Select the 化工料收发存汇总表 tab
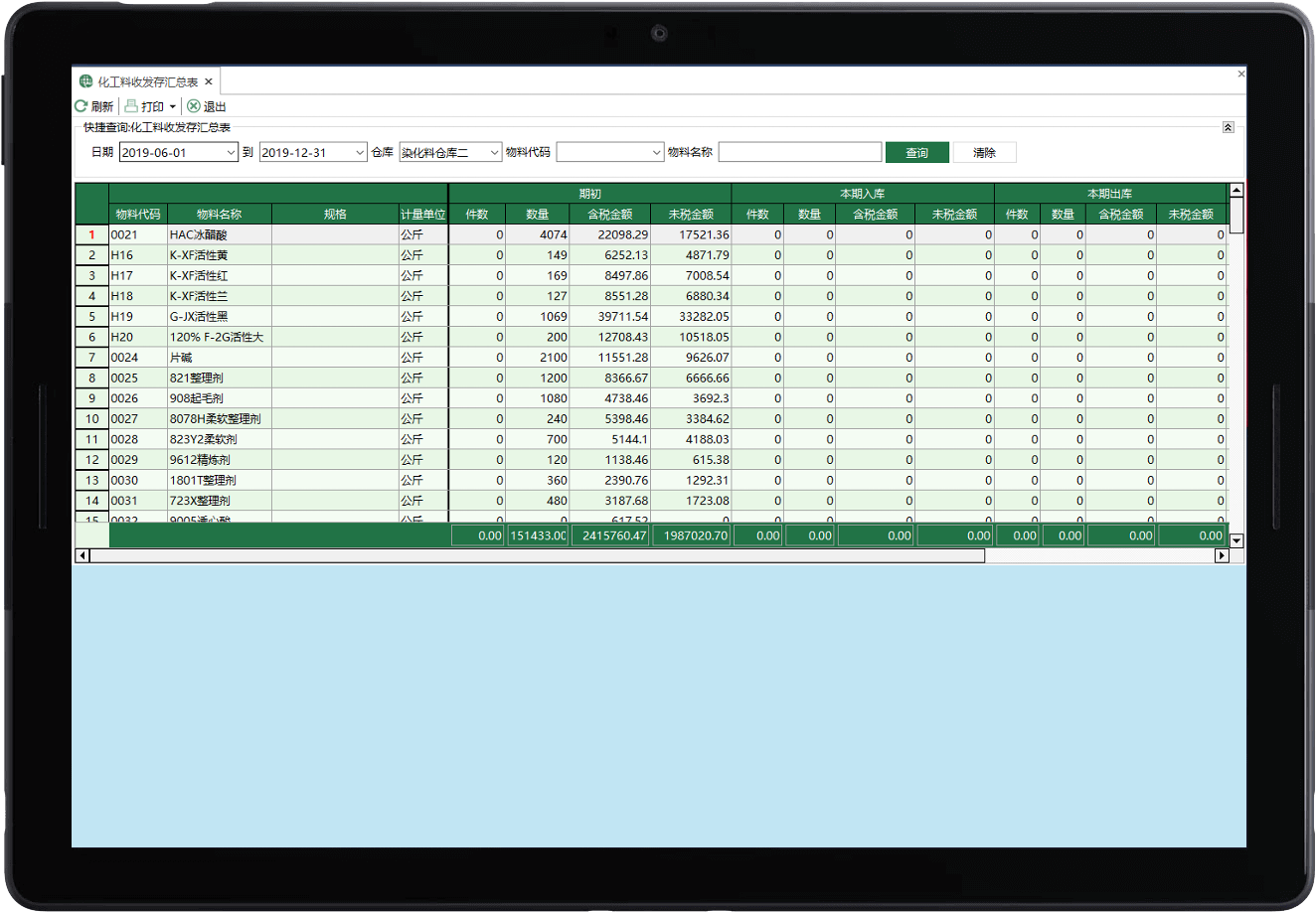This screenshot has width=1316, height=912. [147, 82]
